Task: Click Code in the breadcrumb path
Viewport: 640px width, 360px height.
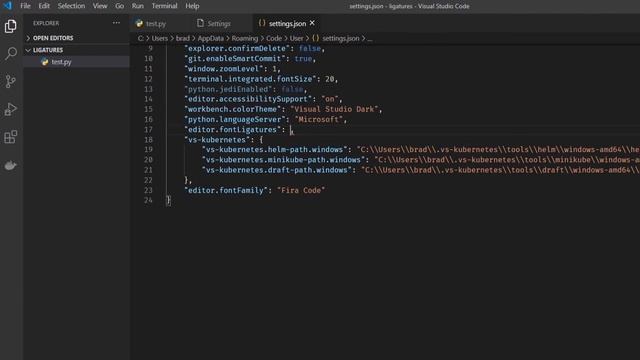Action: click(274, 38)
